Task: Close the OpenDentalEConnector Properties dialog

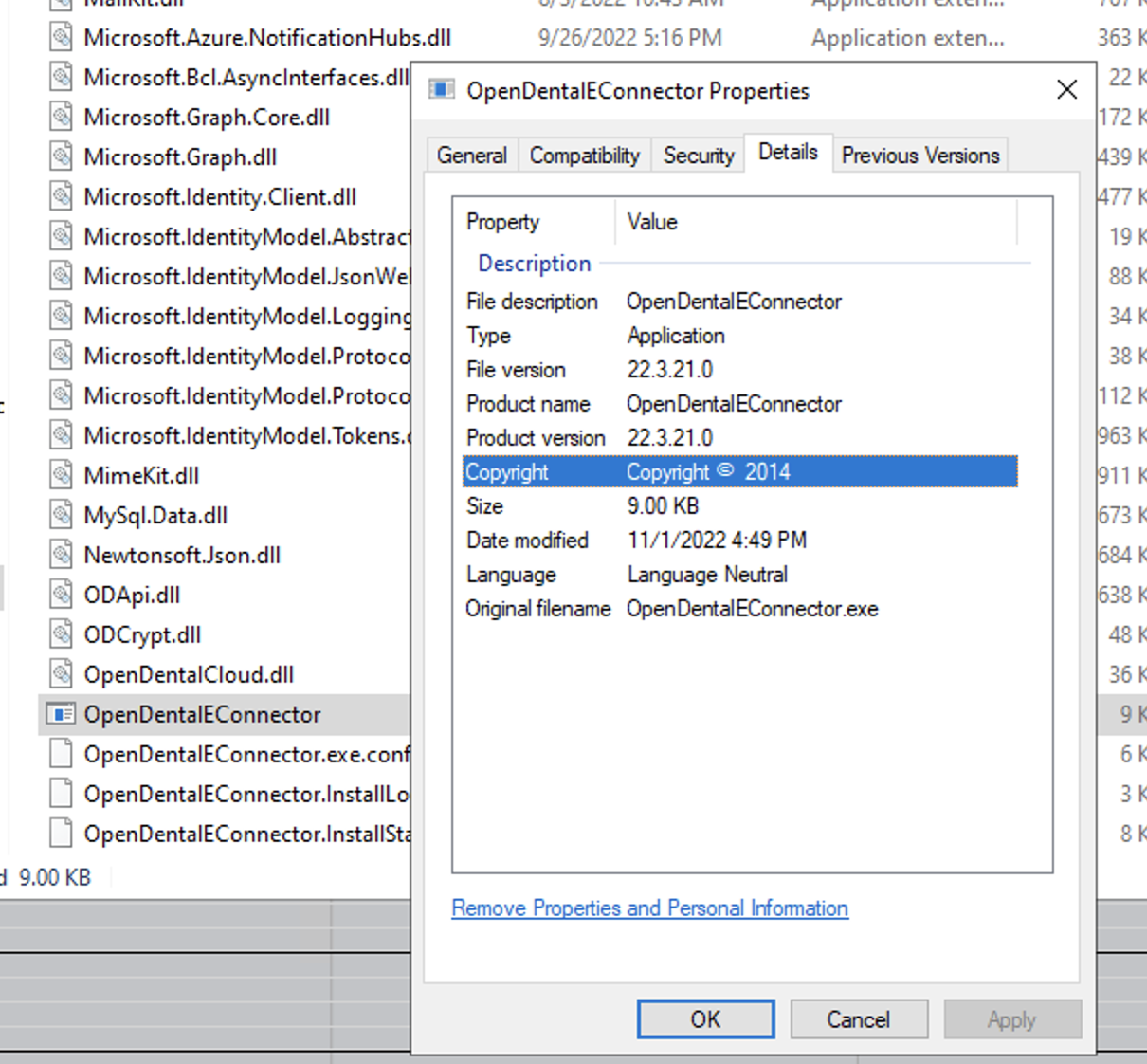Action: pyautogui.click(x=1066, y=90)
